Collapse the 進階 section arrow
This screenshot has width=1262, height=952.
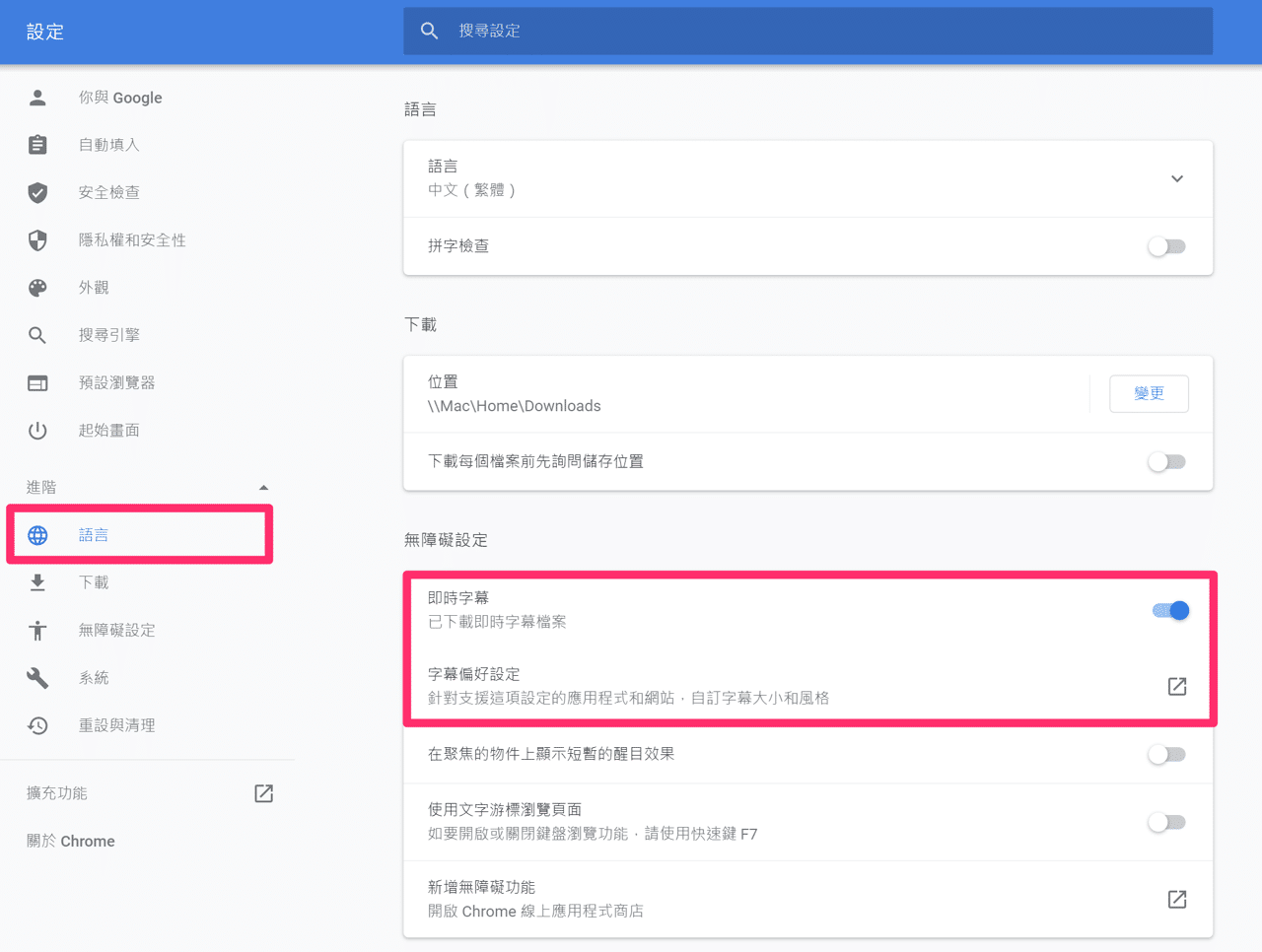pyautogui.click(x=263, y=488)
